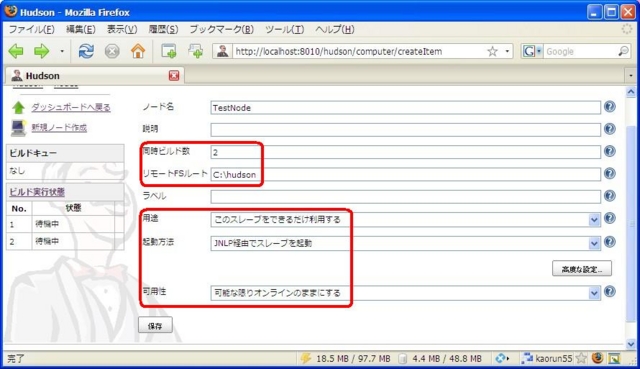Show help for 説明 field
The image size is (640, 369).
(610, 129)
